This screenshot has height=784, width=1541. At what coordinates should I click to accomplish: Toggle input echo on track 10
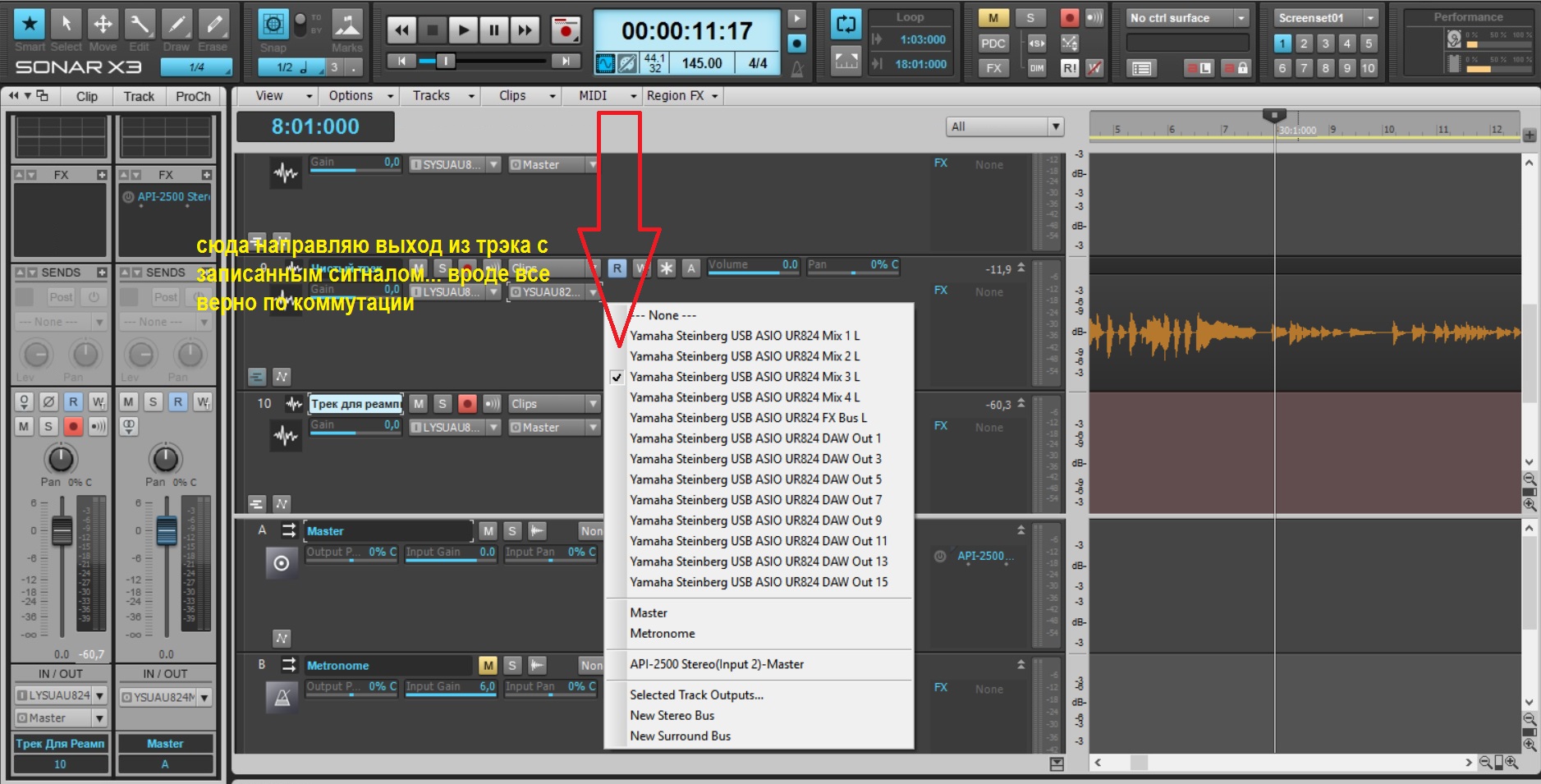coord(492,404)
